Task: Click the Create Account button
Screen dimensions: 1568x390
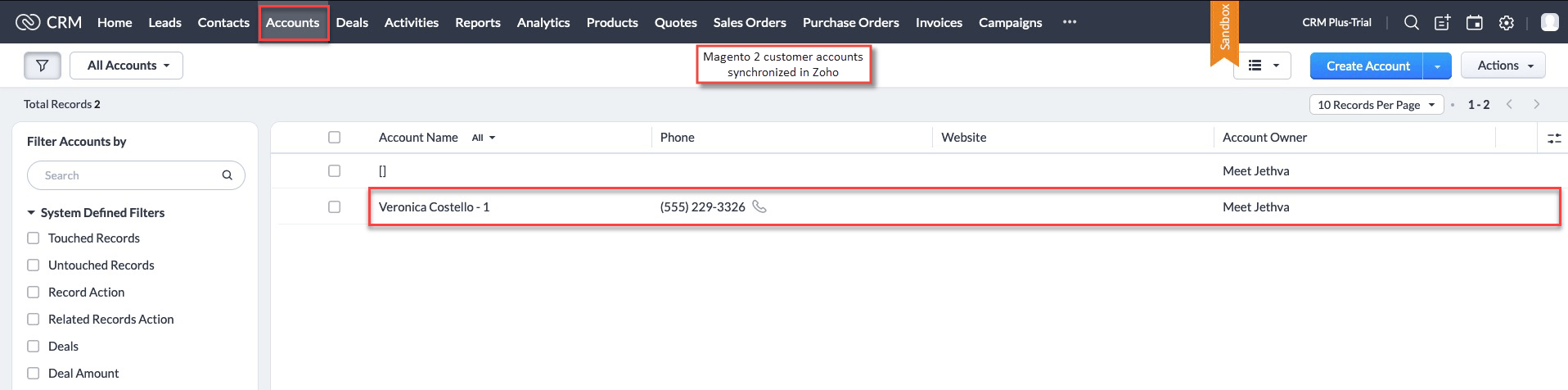Action: pos(1367,66)
